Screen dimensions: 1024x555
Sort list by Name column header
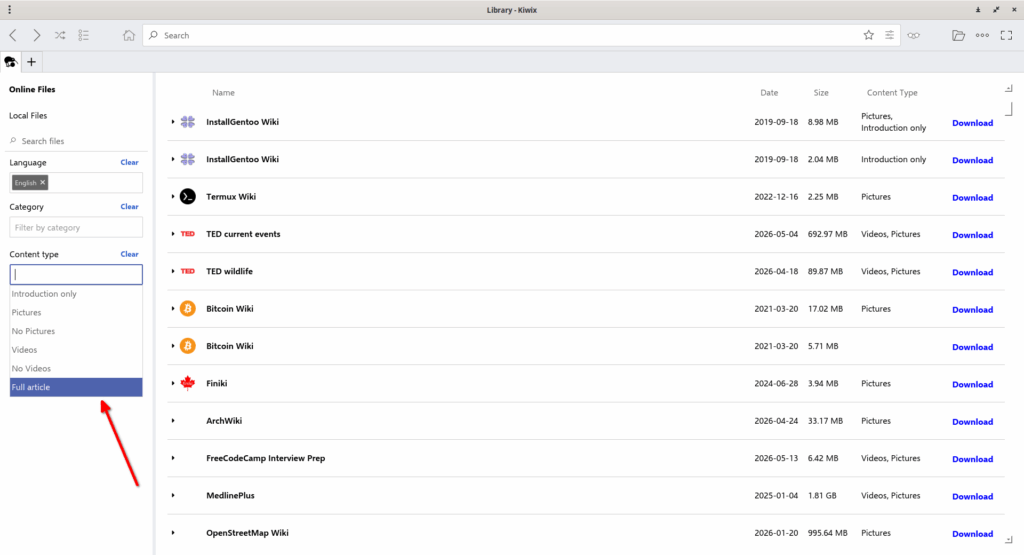(x=223, y=93)
